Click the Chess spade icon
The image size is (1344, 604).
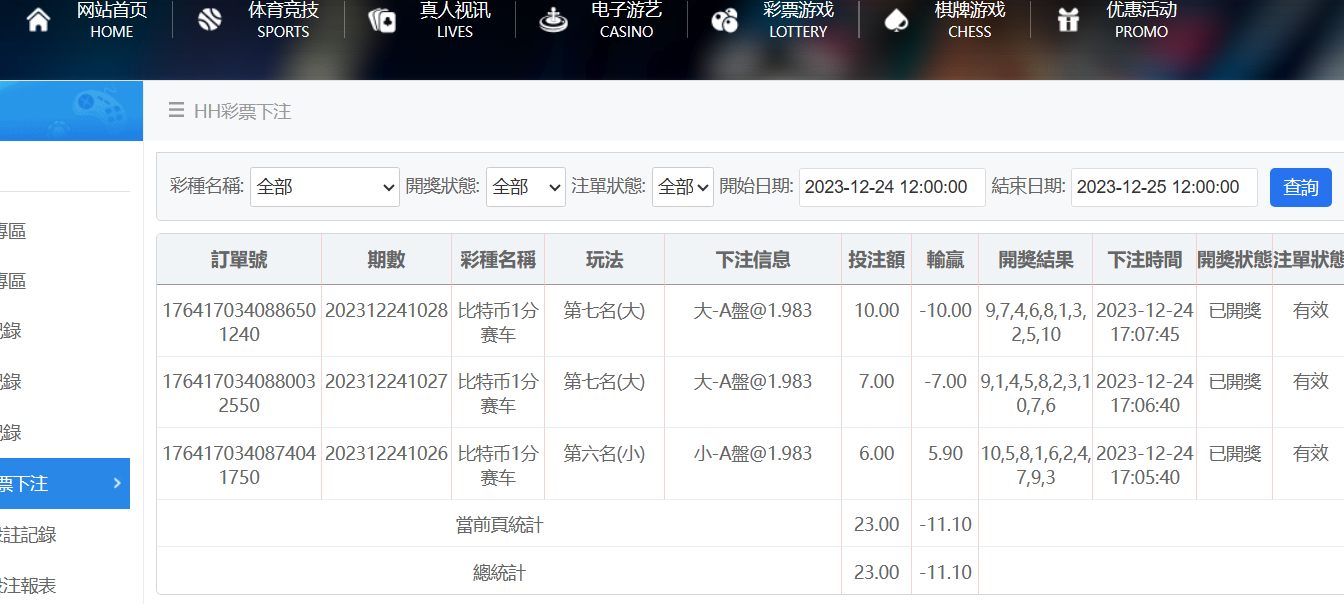click(x=896, y=20)
